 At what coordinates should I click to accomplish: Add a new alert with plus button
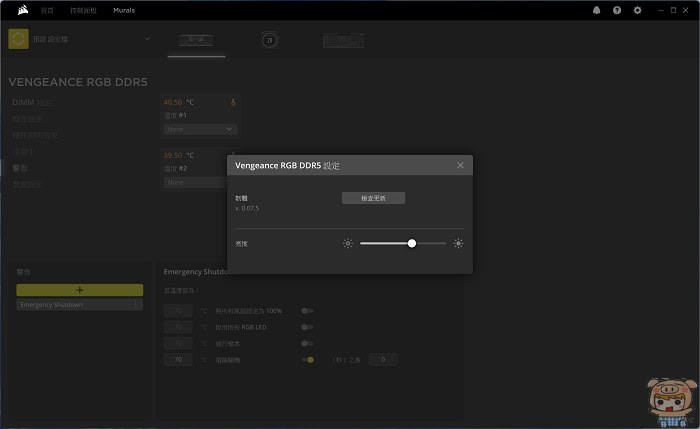point(79,290)
